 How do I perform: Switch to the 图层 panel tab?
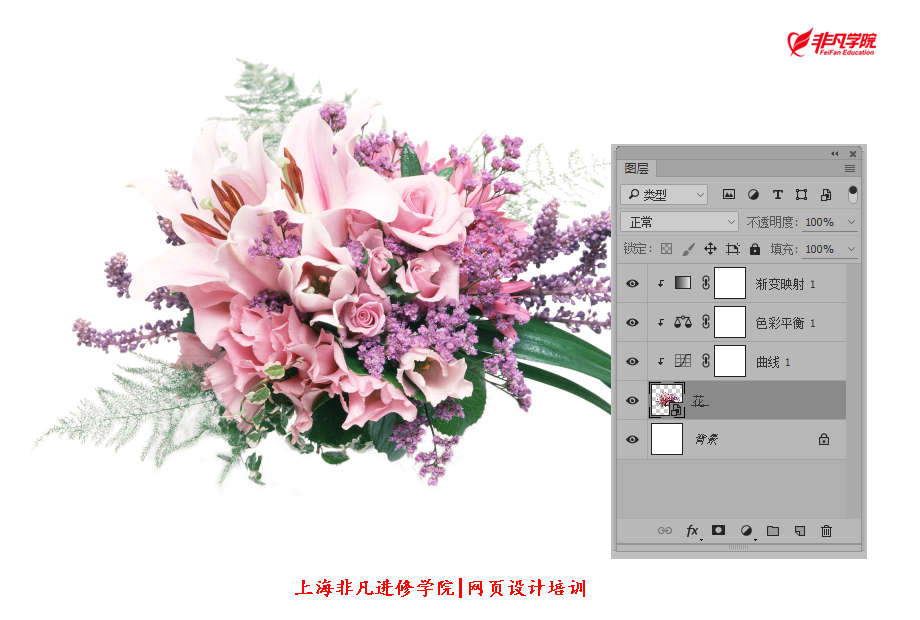pos(637,168)
